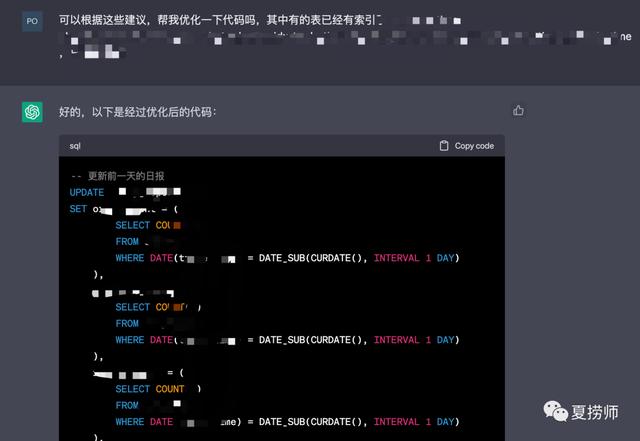
Task: Click the sql language label
Action: pos(75,146)
